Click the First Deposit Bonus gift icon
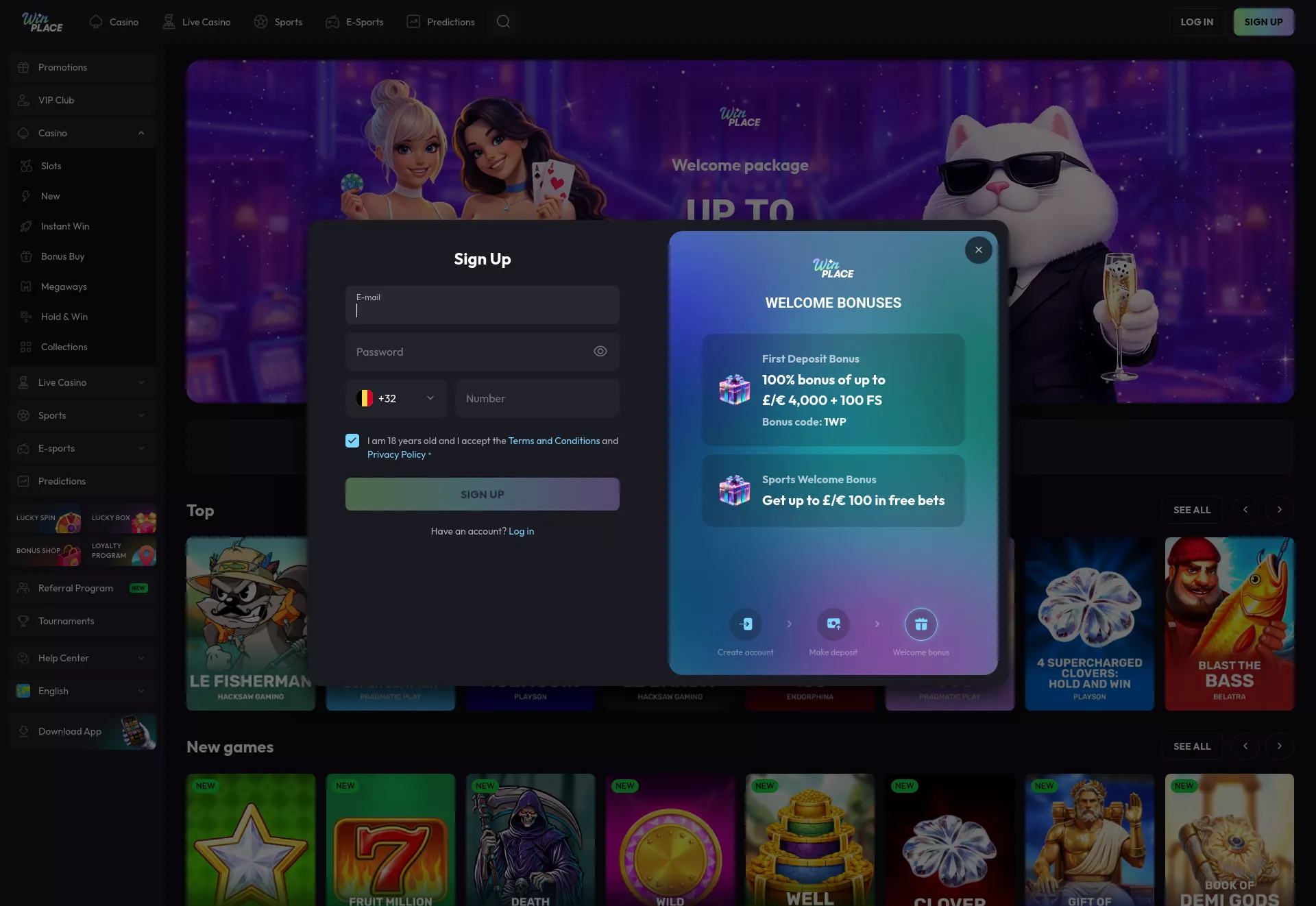 (x=735, y=390)
